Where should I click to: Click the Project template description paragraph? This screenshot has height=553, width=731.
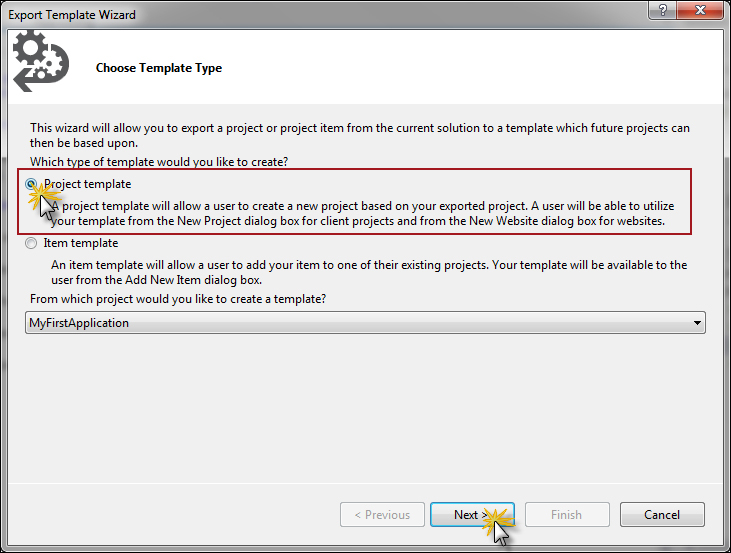370,212
